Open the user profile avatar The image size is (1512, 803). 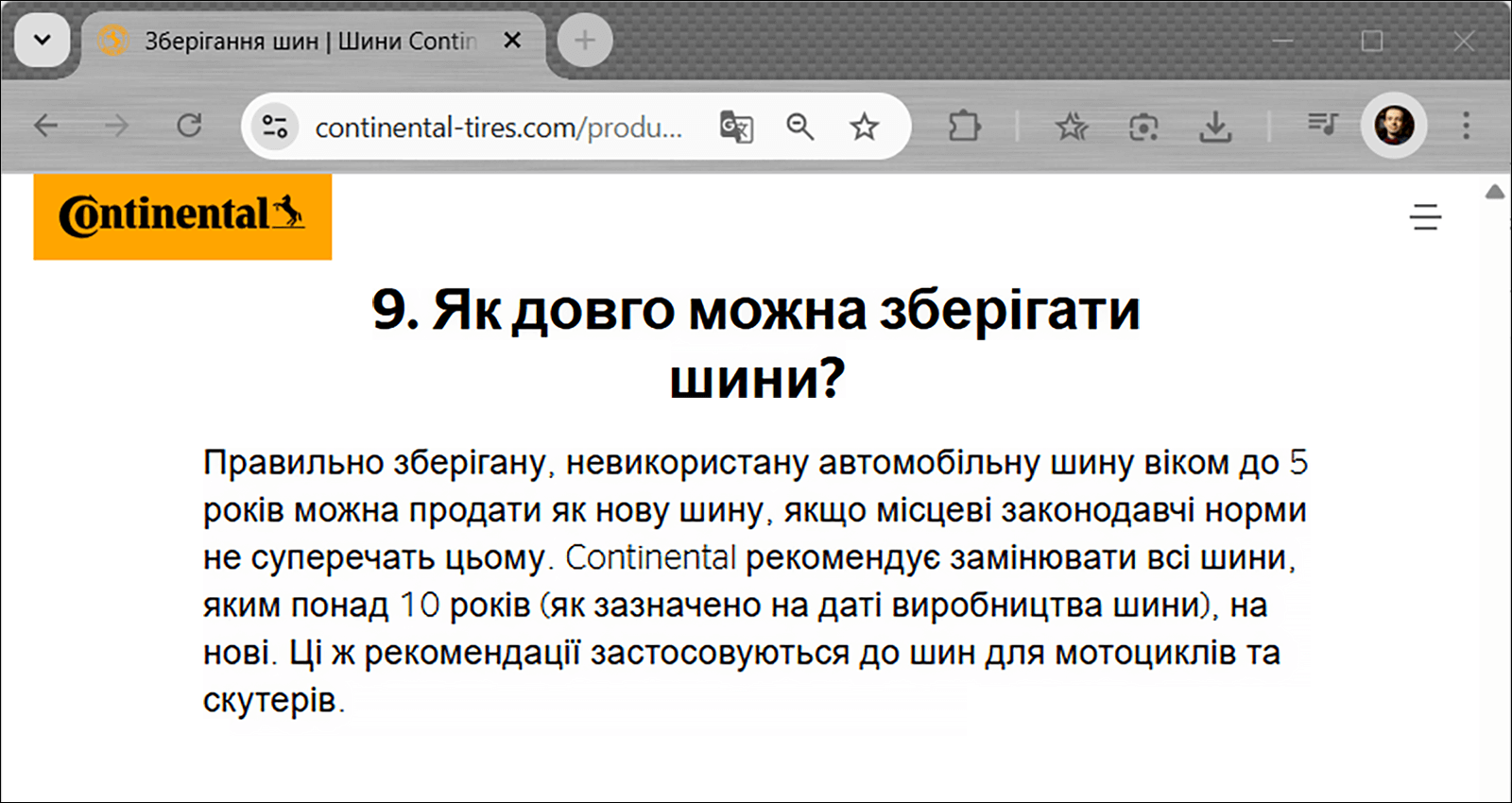click(1394, 126)
